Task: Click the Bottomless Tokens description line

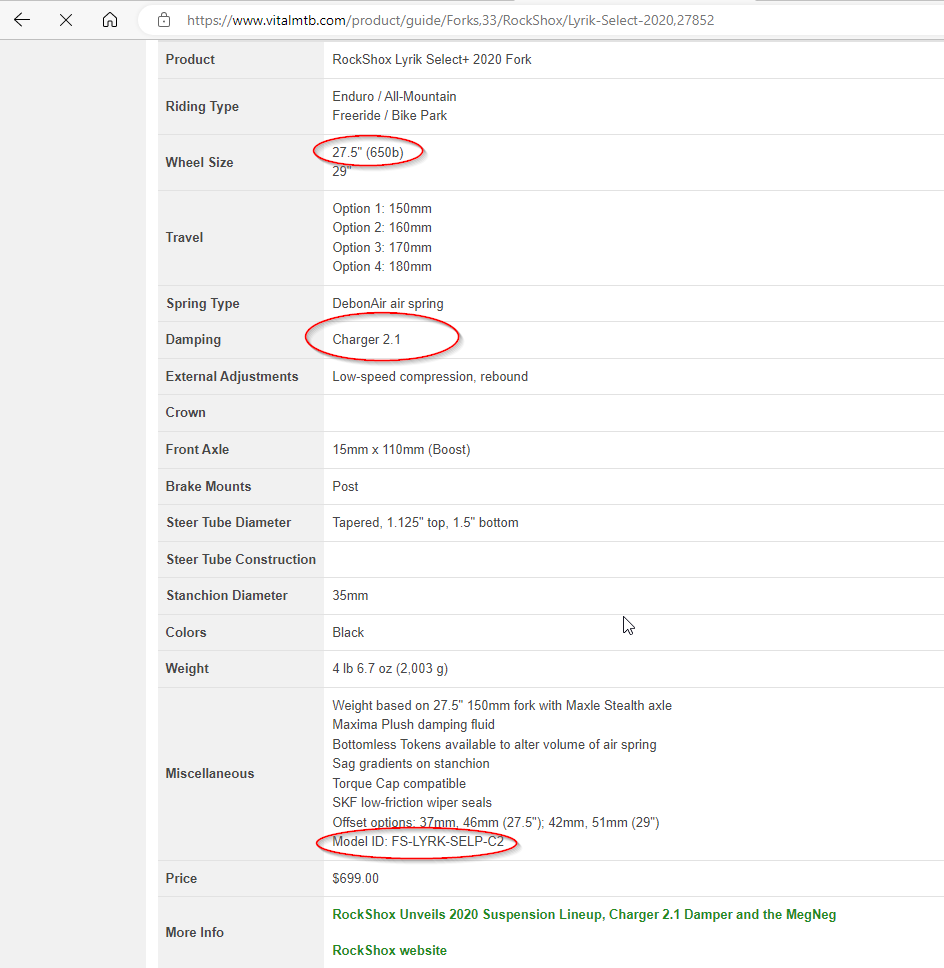Action: point(494,745)
